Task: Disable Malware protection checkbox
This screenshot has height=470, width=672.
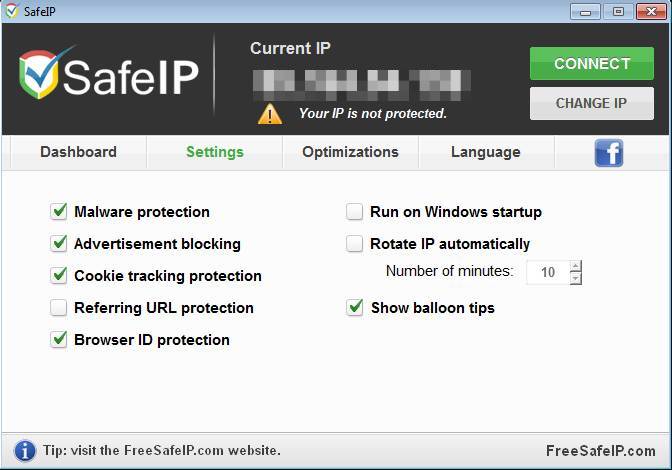Action: pyautogui.click(x=58, y=212)
